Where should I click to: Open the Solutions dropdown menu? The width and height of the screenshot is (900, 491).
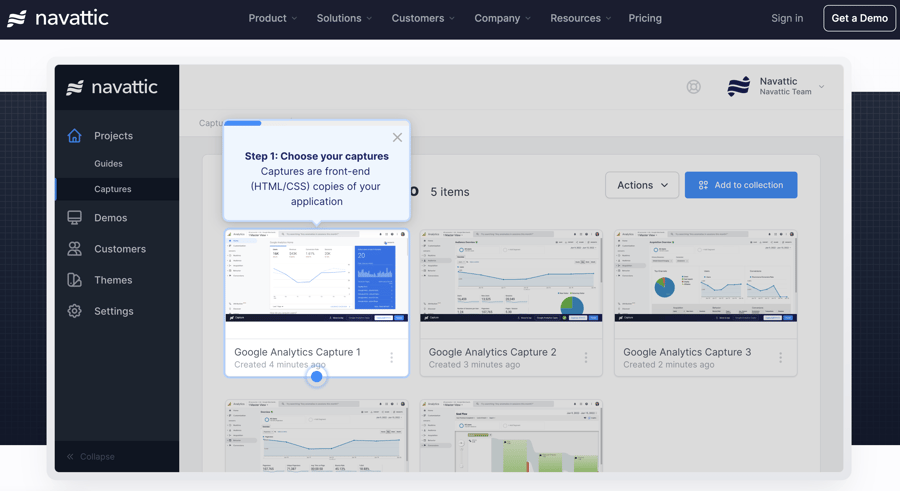pos(344,18)
